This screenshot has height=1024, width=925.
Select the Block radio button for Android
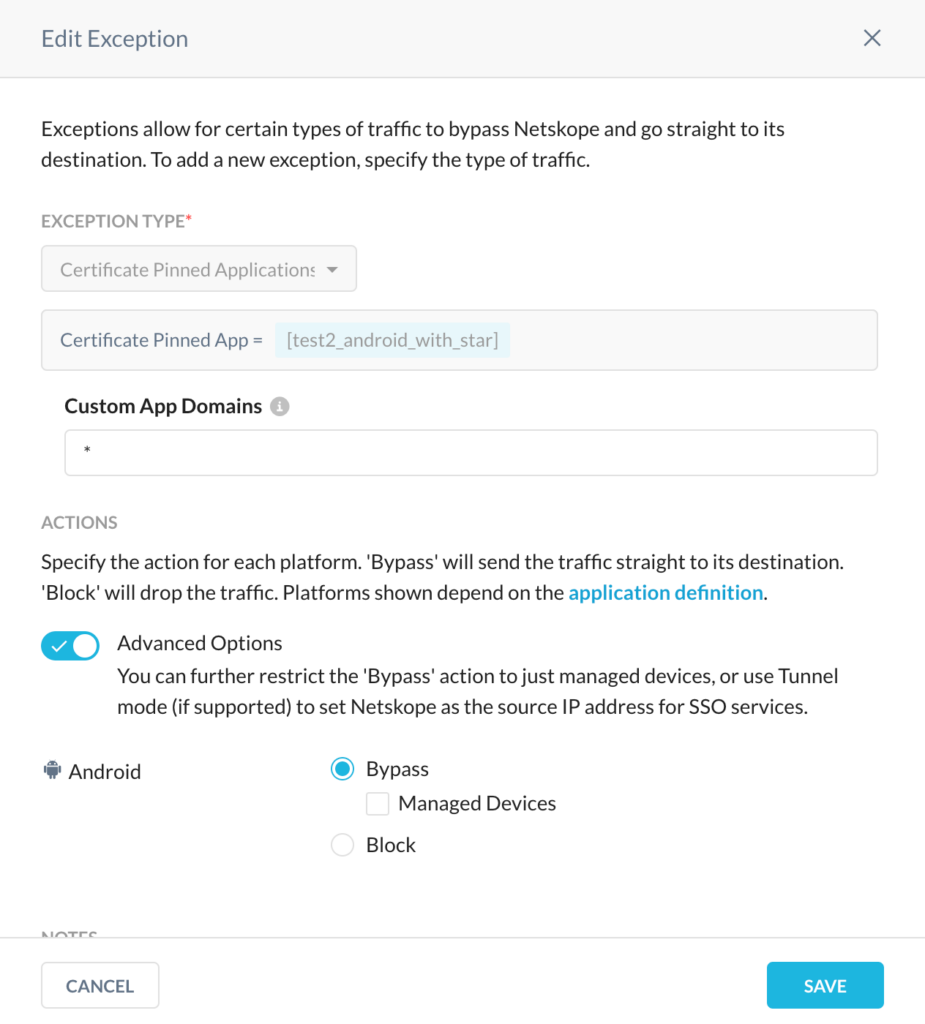pyautogui.click(x=342, y=844)
